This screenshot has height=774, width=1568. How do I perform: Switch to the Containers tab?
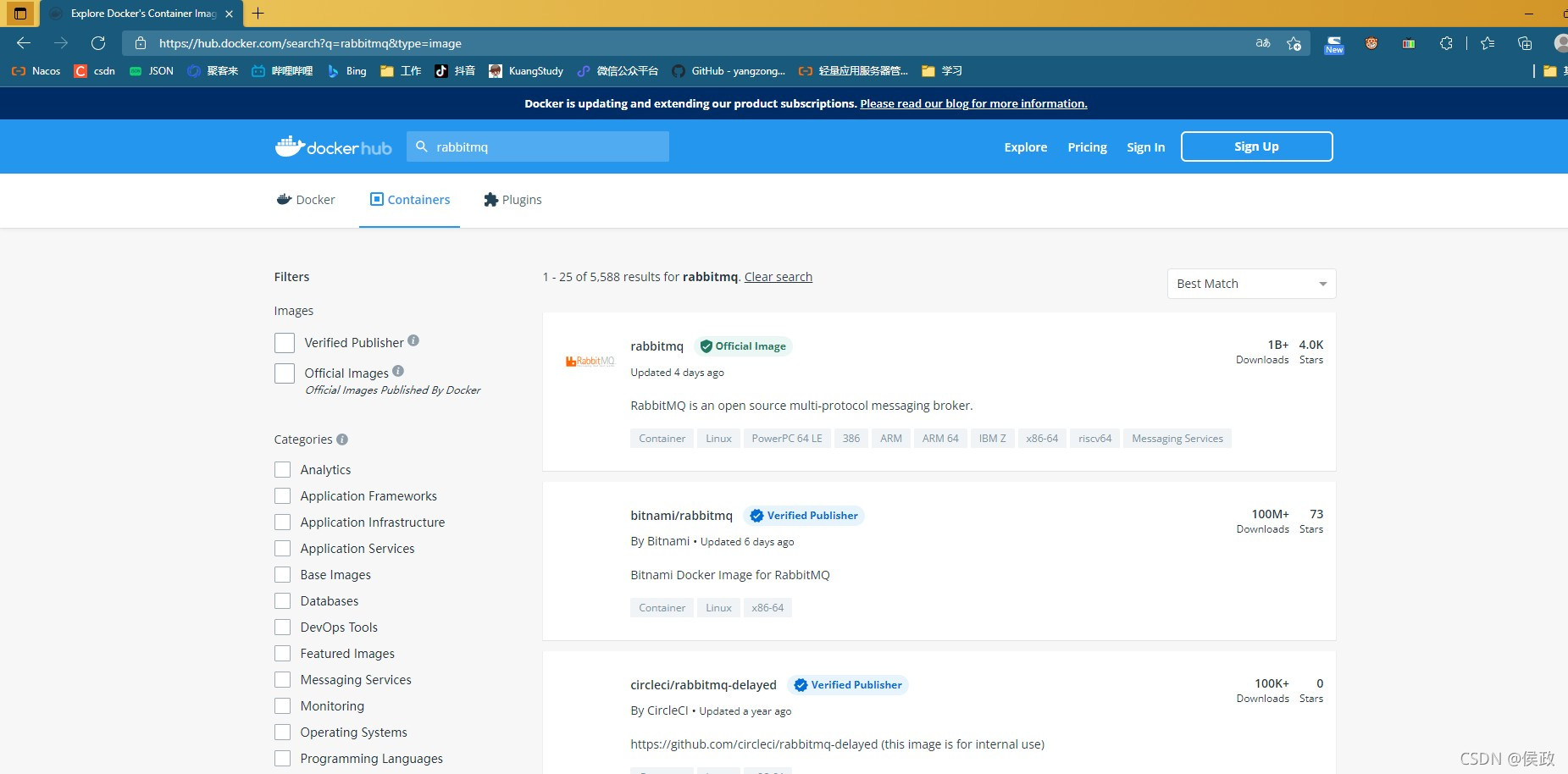click(x=410, y=200)
